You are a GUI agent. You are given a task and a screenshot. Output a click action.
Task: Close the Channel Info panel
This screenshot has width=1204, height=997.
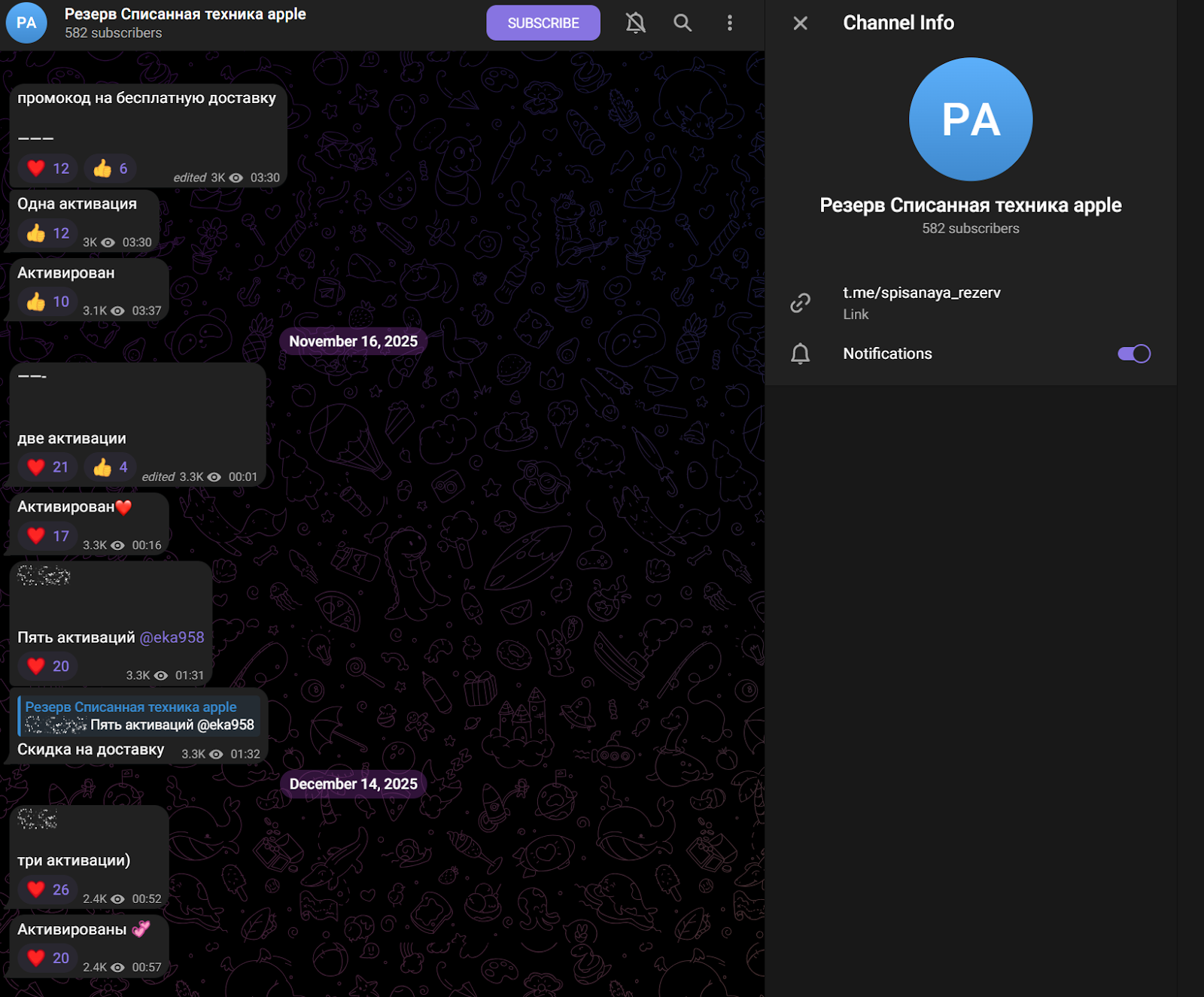tap(801, 23)
